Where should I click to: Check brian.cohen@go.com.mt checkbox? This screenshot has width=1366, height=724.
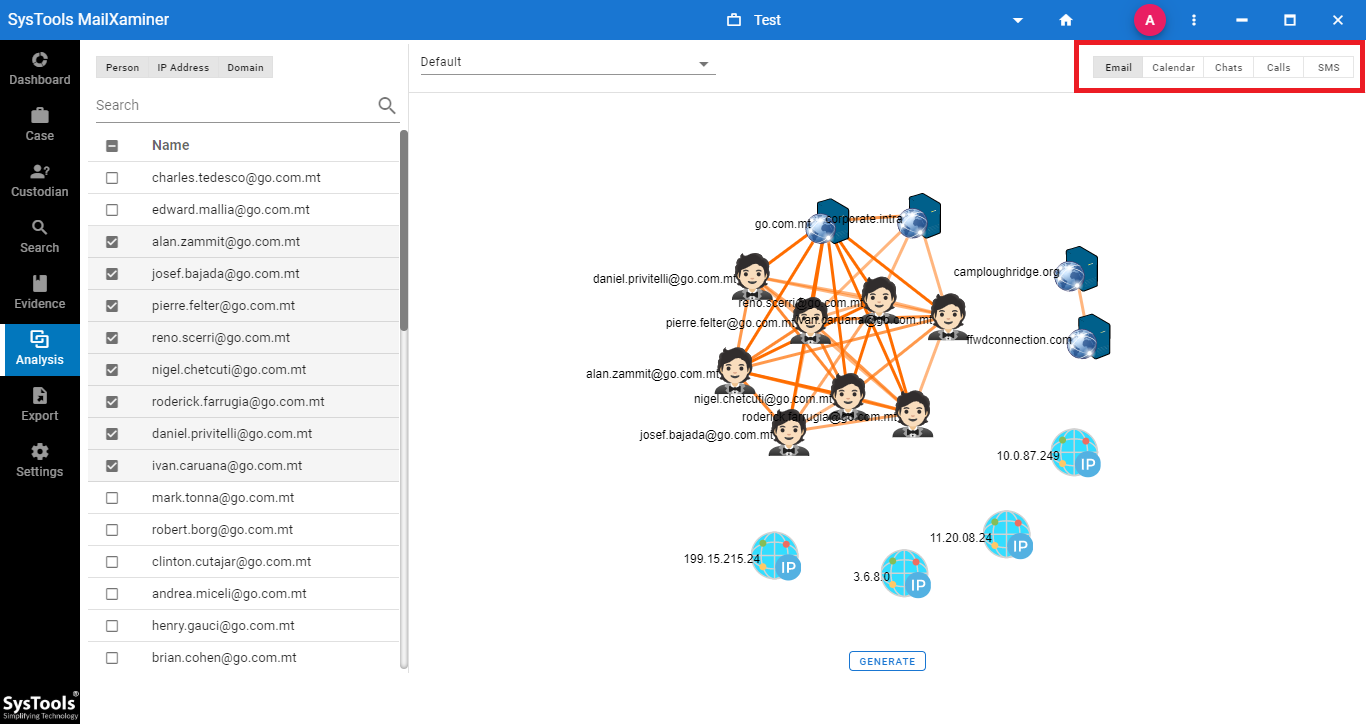(112, 658)
